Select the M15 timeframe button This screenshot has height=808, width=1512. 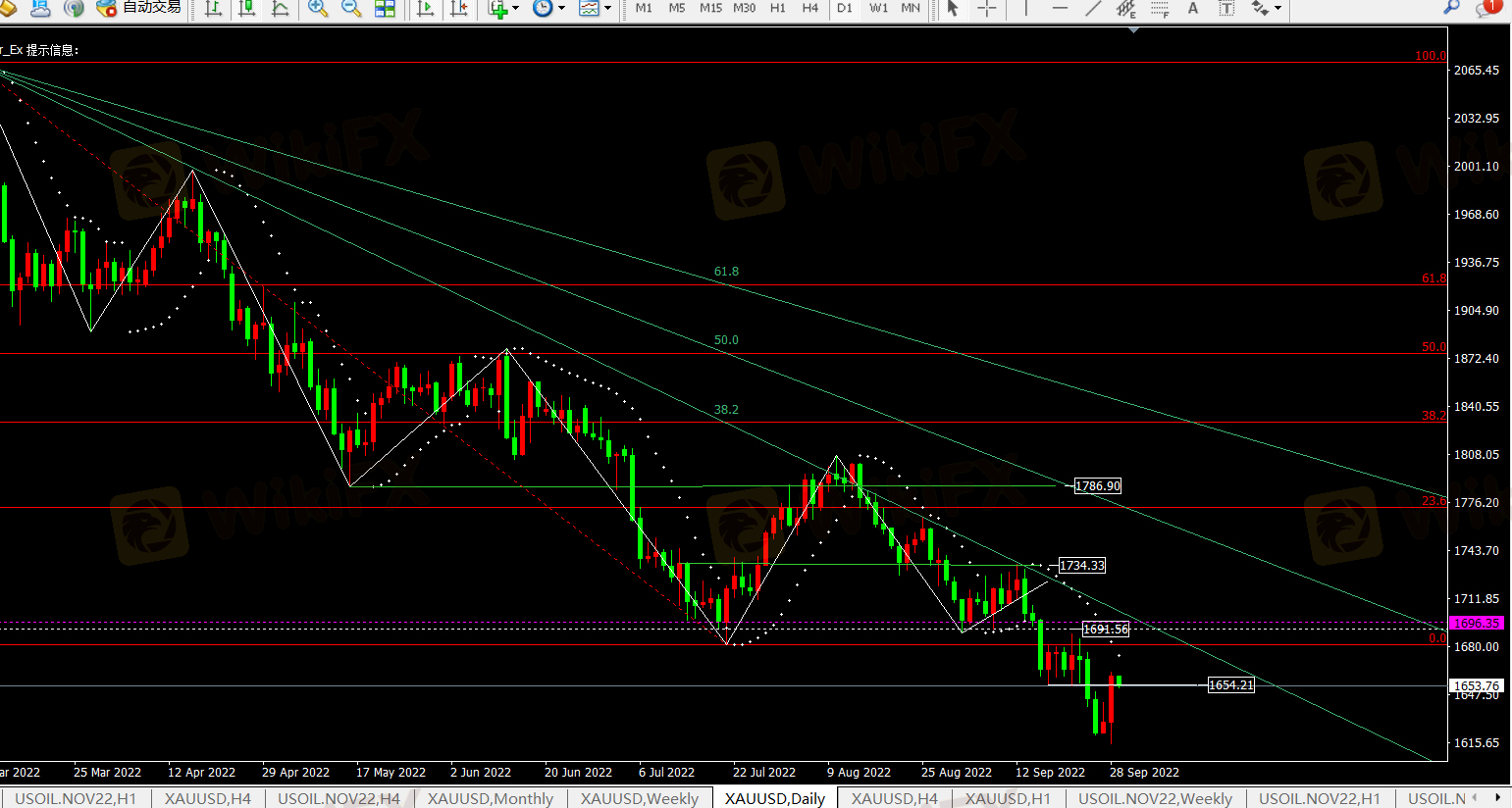pyautogui.click(x=710, y=8)
